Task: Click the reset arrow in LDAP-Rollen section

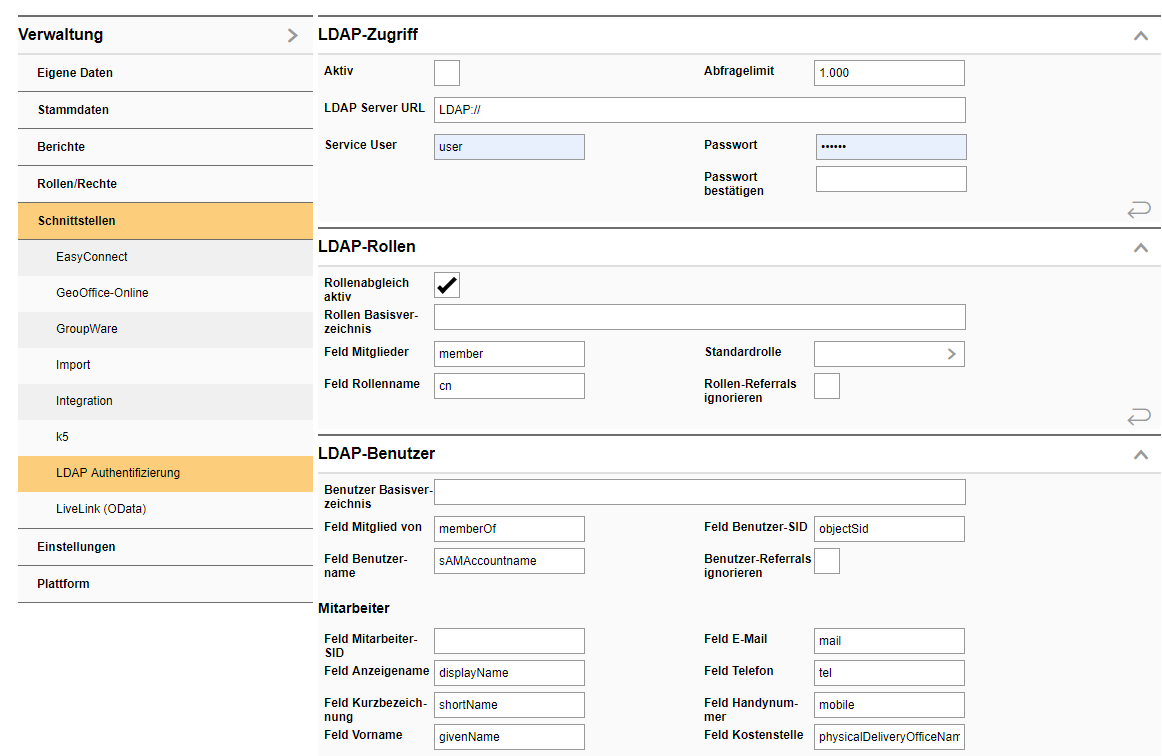Action: point(1138,417)
